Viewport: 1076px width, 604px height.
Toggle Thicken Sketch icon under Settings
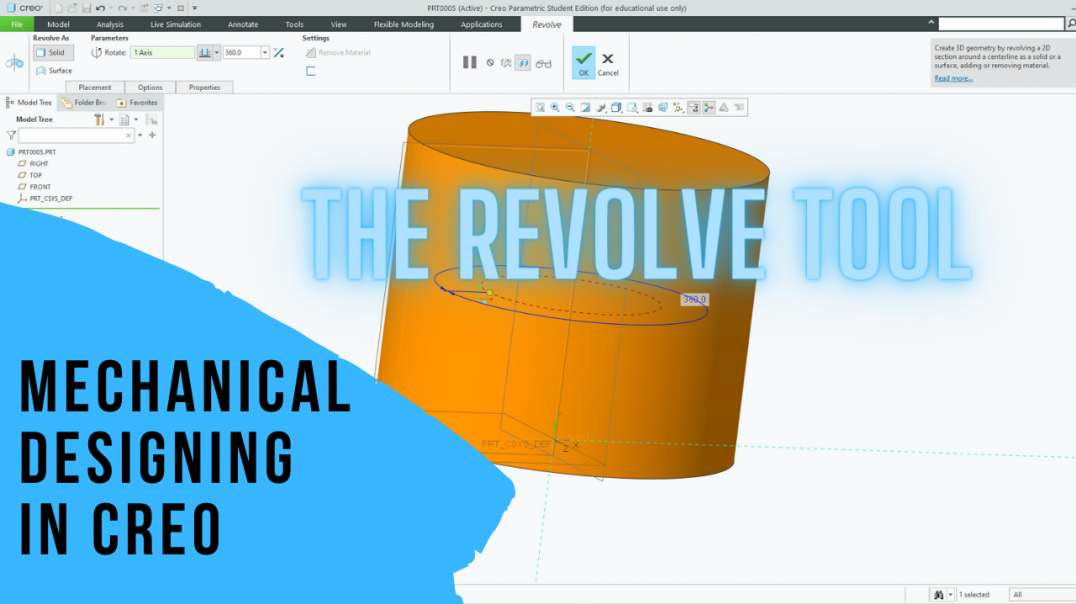tap(311, 71)
